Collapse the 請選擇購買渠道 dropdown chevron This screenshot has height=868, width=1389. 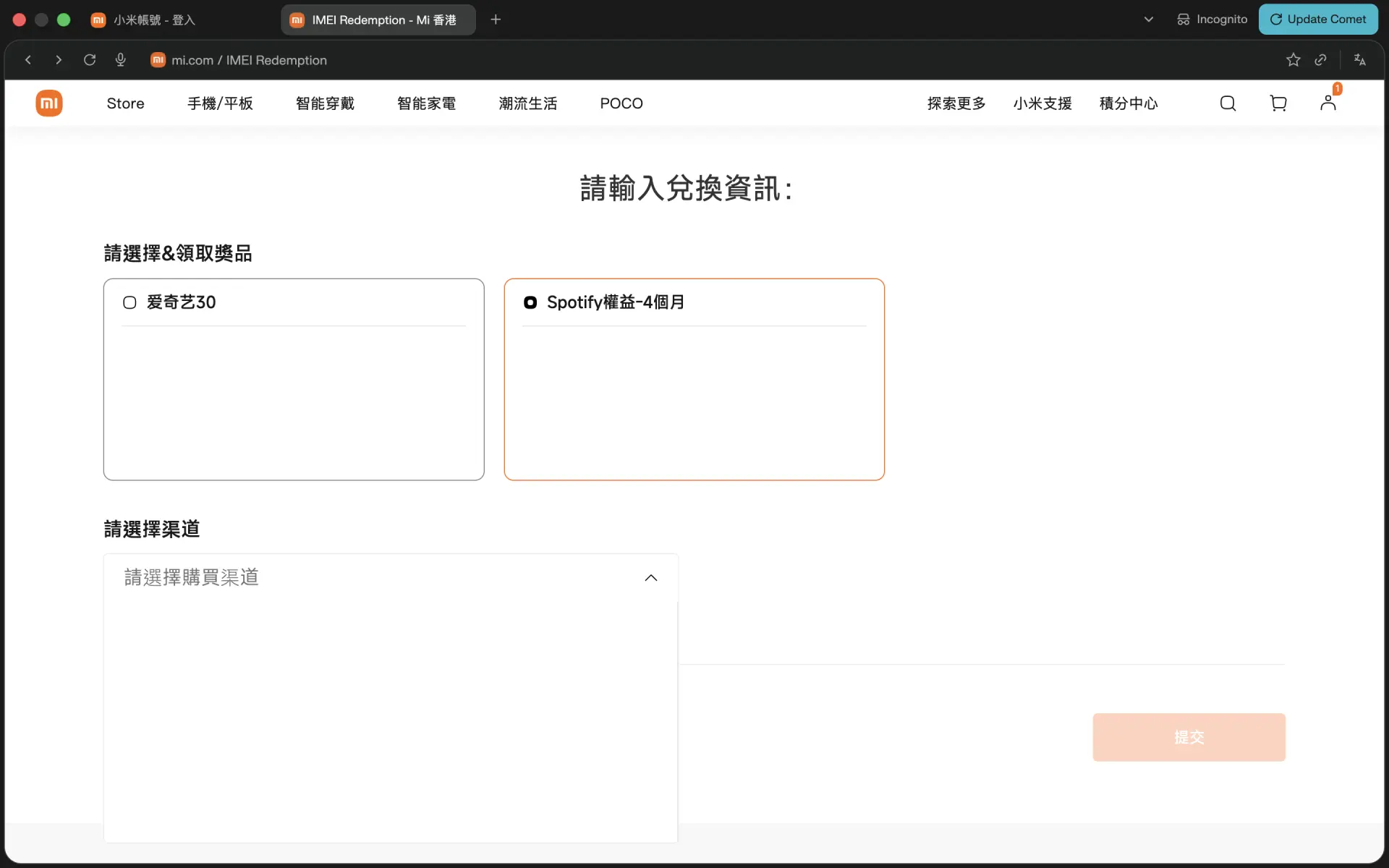(651, 577)
